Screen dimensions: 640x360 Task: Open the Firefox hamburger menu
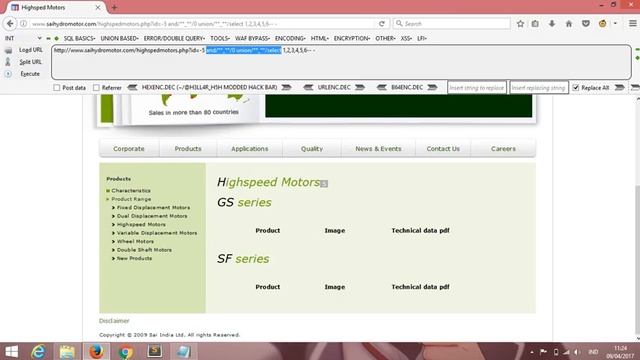pyautogui.click(x=632, y=24)
